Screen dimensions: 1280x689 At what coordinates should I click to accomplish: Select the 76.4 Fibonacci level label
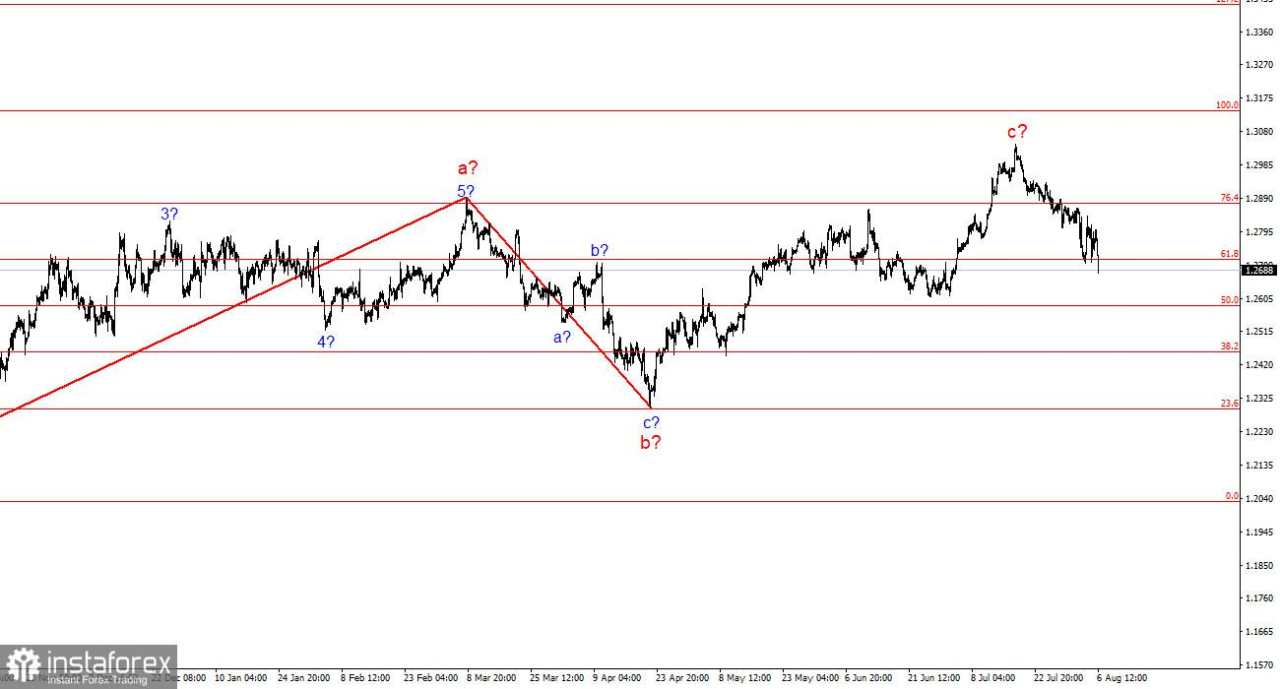tap(1229, 198)
